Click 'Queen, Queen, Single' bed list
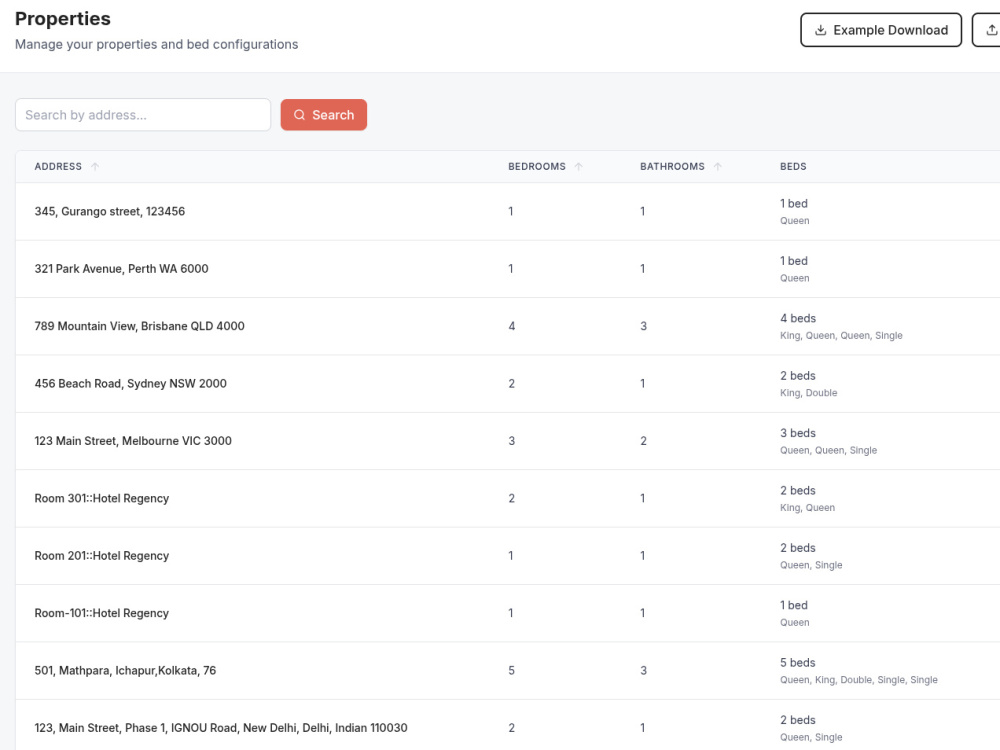 (828, 450)
